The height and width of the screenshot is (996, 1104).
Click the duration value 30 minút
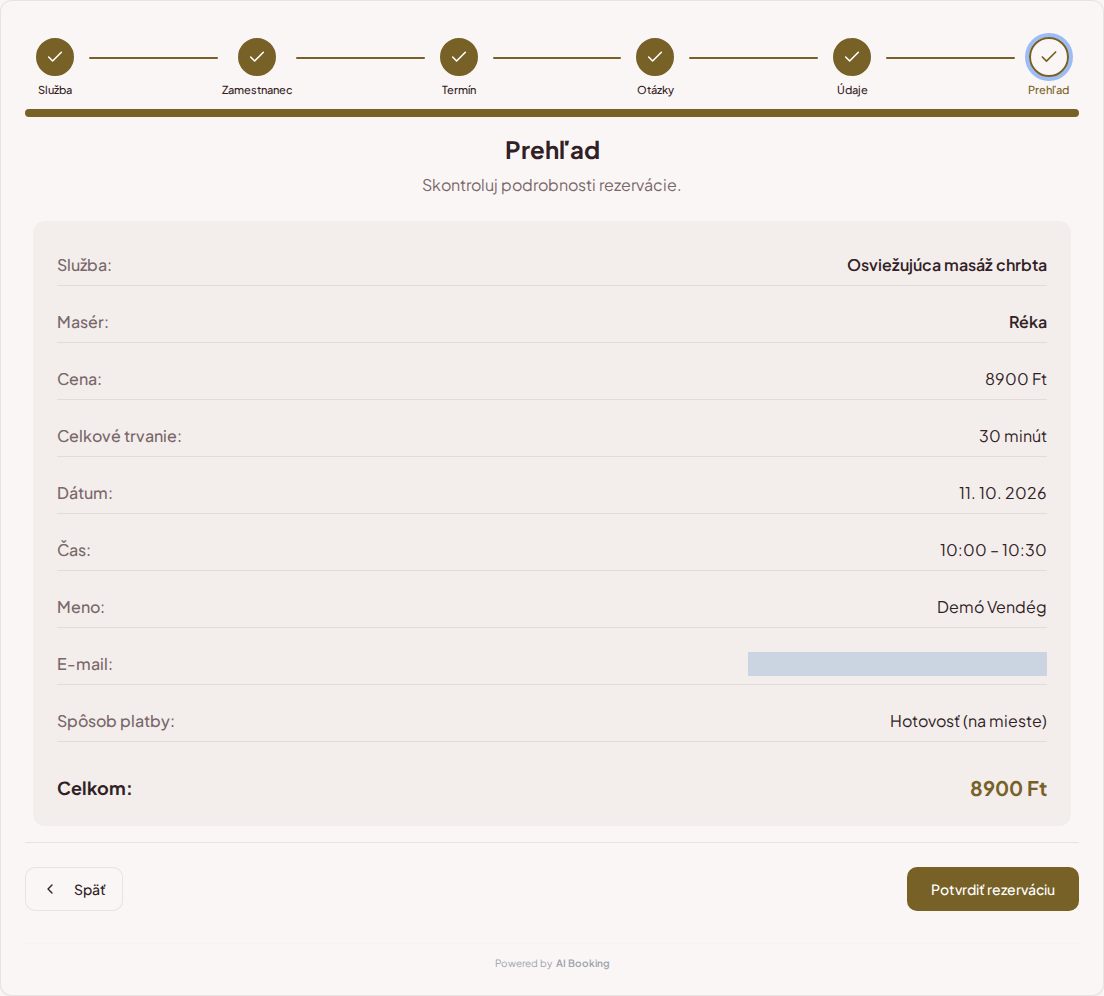tap(1012, 436)
